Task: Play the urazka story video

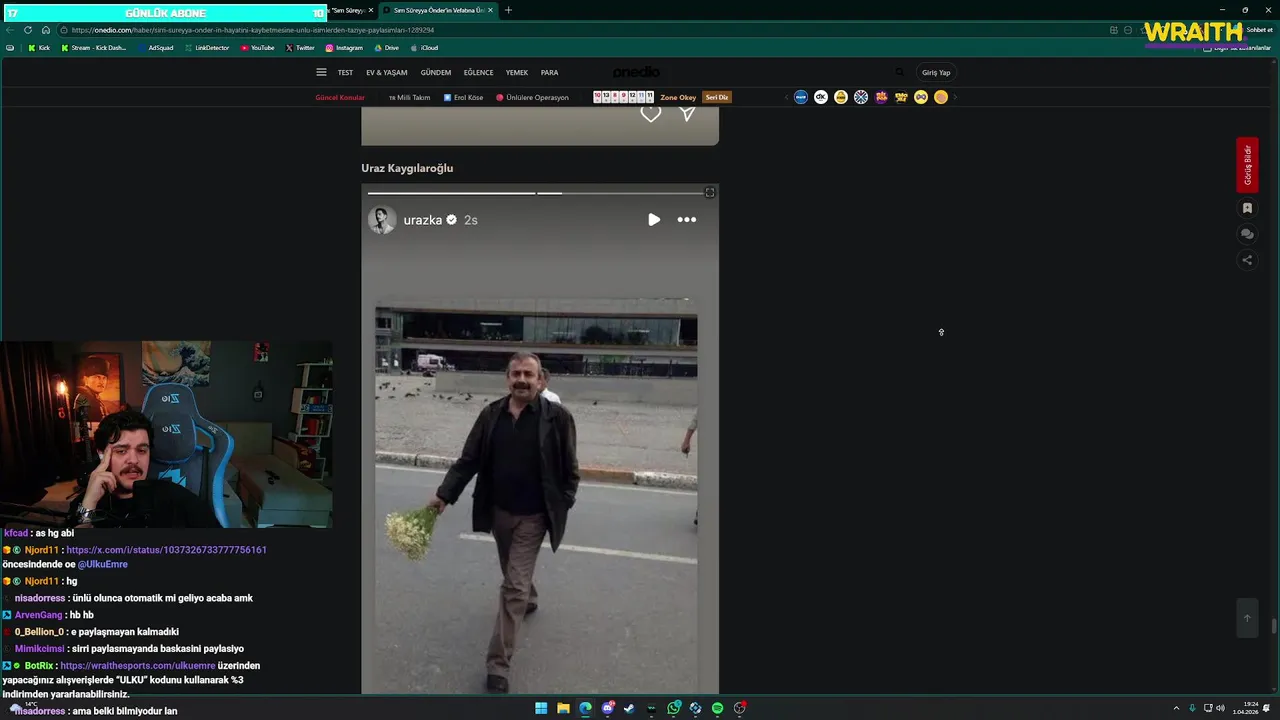Action: [x=654, y=220]
